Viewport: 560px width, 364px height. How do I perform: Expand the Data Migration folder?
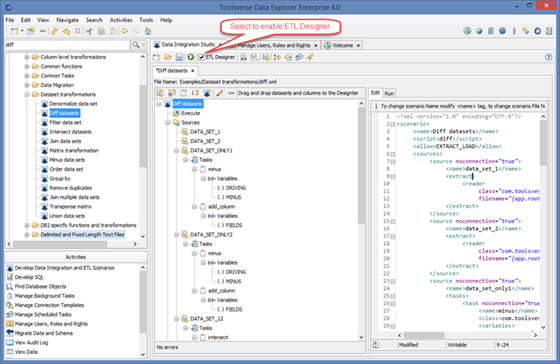coord(27,85)
